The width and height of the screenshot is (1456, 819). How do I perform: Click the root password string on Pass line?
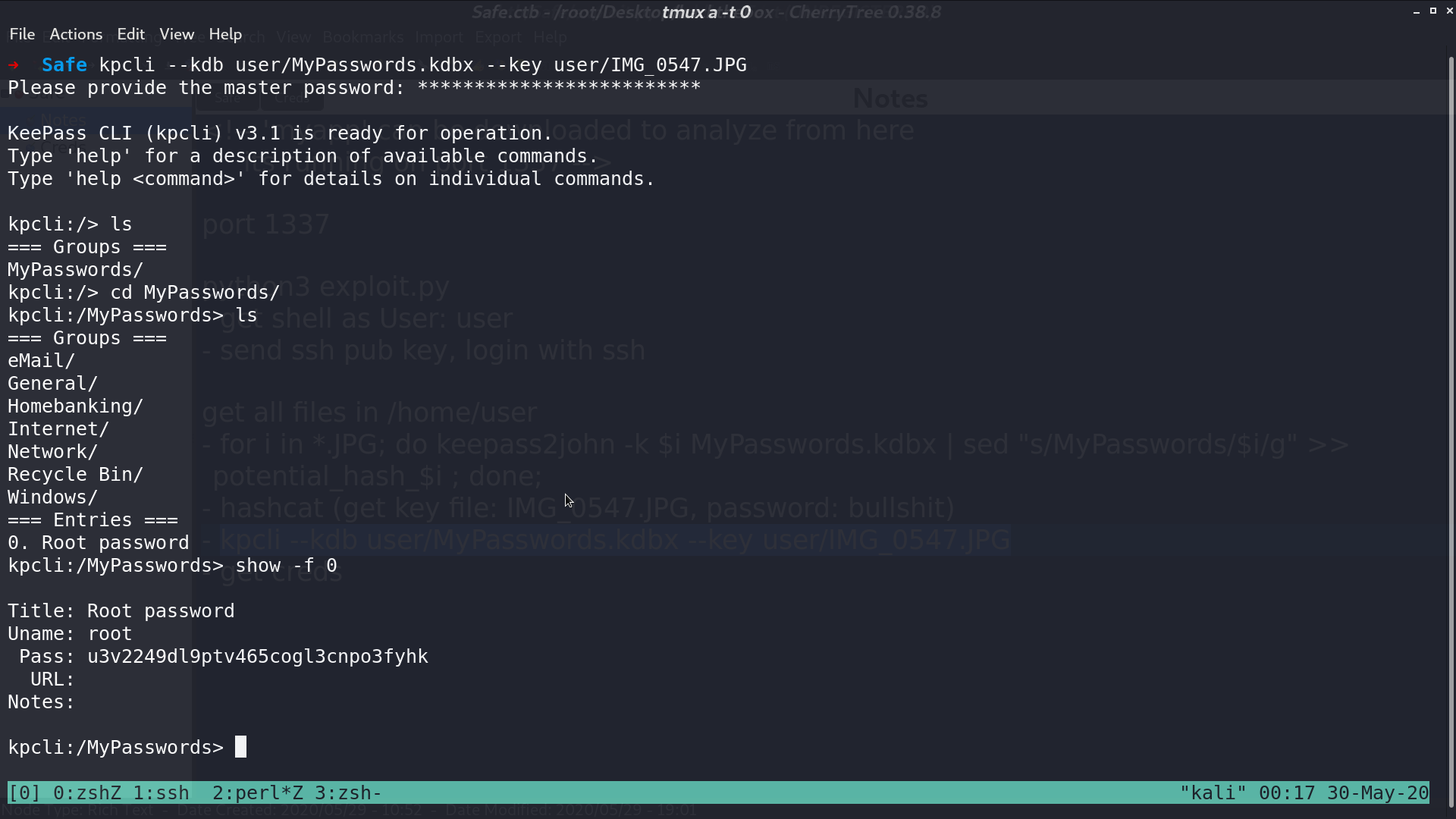(x=258, y=657)
